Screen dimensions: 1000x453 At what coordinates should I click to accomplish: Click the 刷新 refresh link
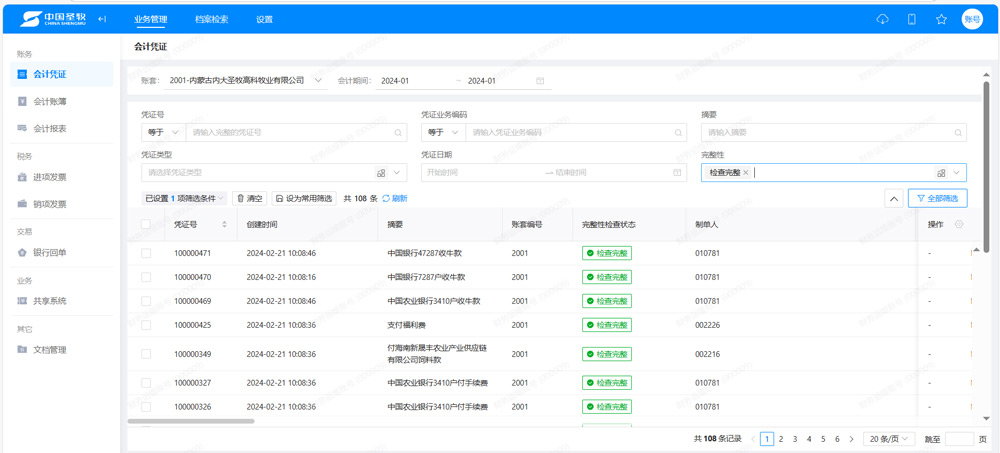(x=395, y=198)
